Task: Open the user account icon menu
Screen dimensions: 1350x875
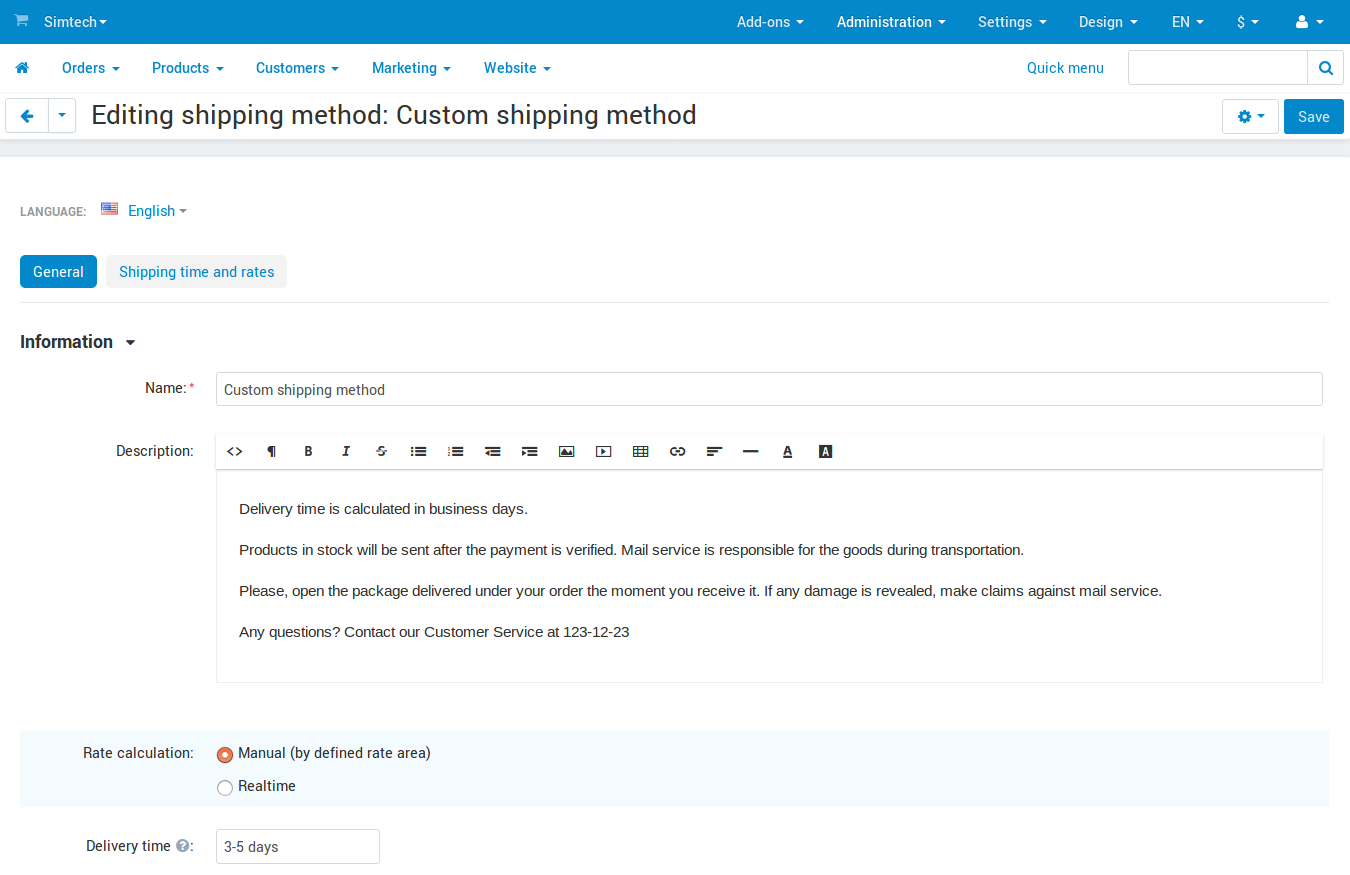Action: coord(1309,22)
